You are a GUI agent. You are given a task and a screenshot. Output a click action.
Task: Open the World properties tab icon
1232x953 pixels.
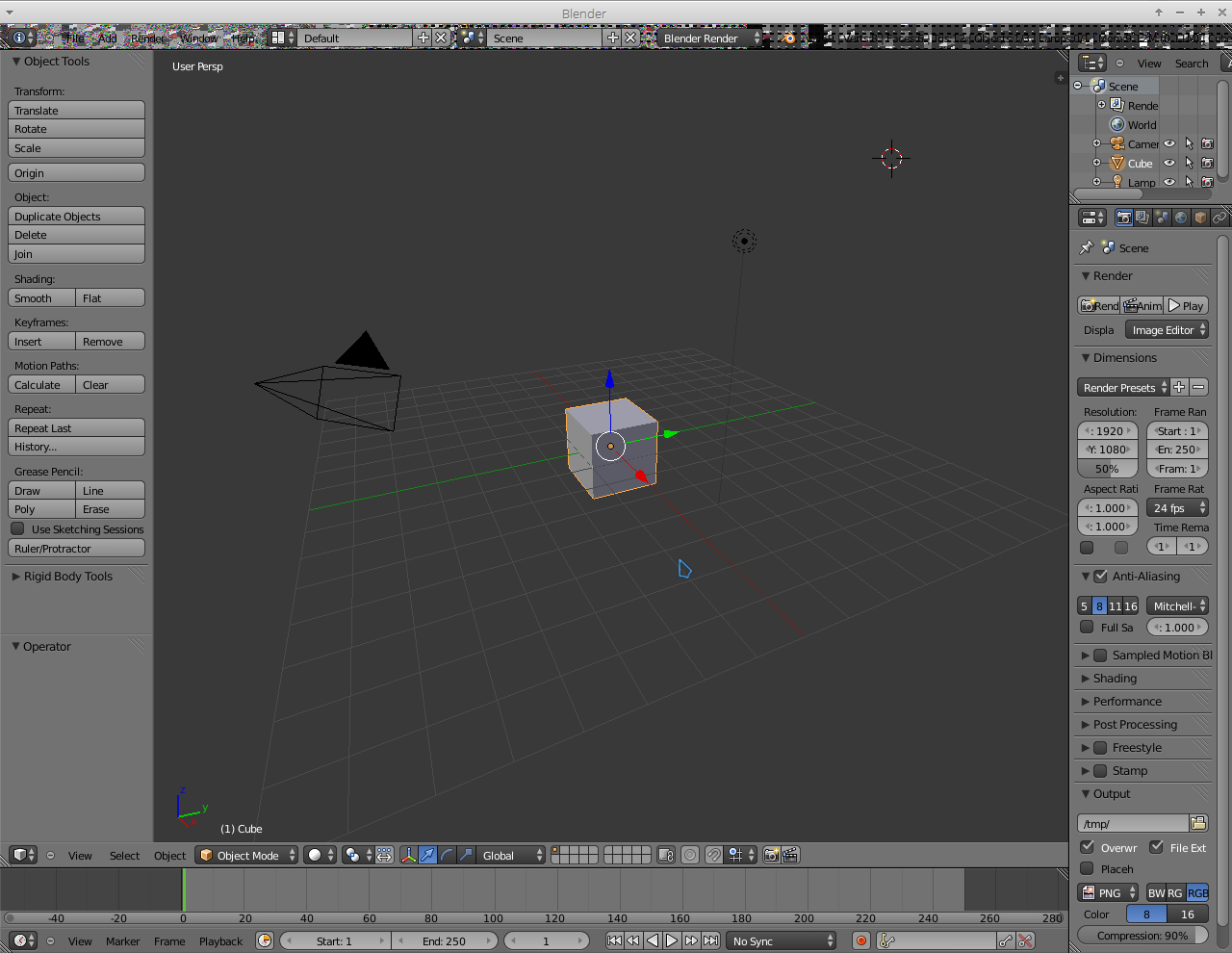tap(1181, 218)
